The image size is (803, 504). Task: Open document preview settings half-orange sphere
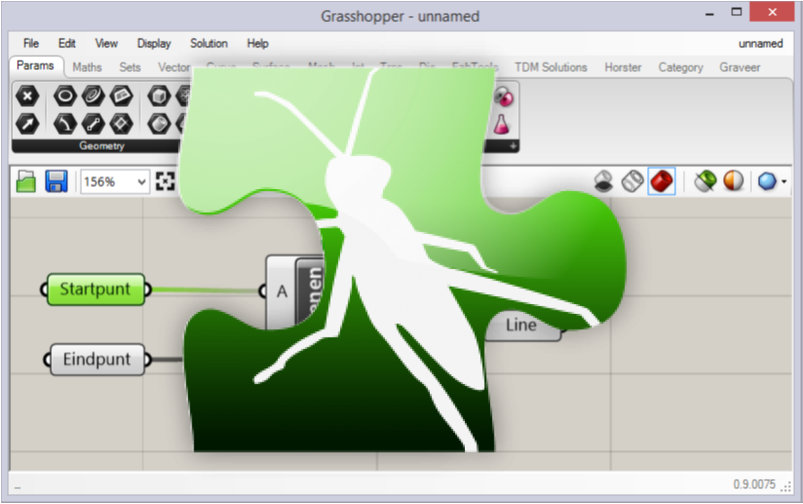(x=733, y=181)
